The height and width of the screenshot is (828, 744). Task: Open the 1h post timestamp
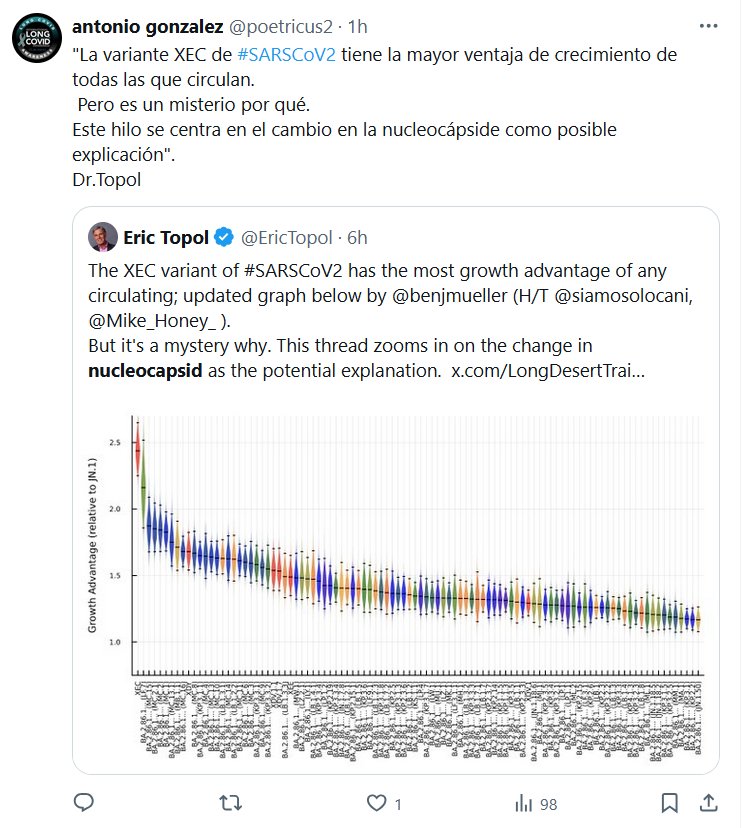tap(356, 25)
